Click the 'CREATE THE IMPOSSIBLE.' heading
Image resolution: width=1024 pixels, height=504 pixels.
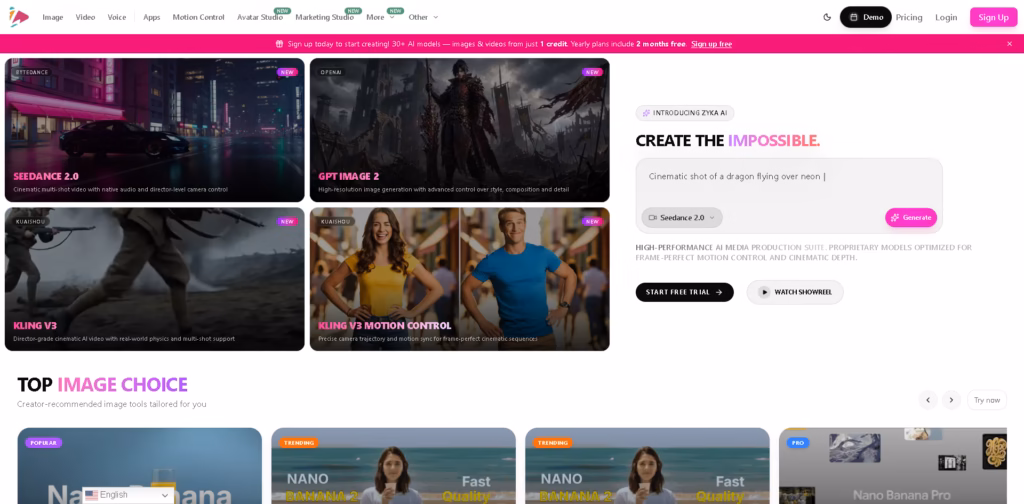pyautogui.click(x=728, y=140)
